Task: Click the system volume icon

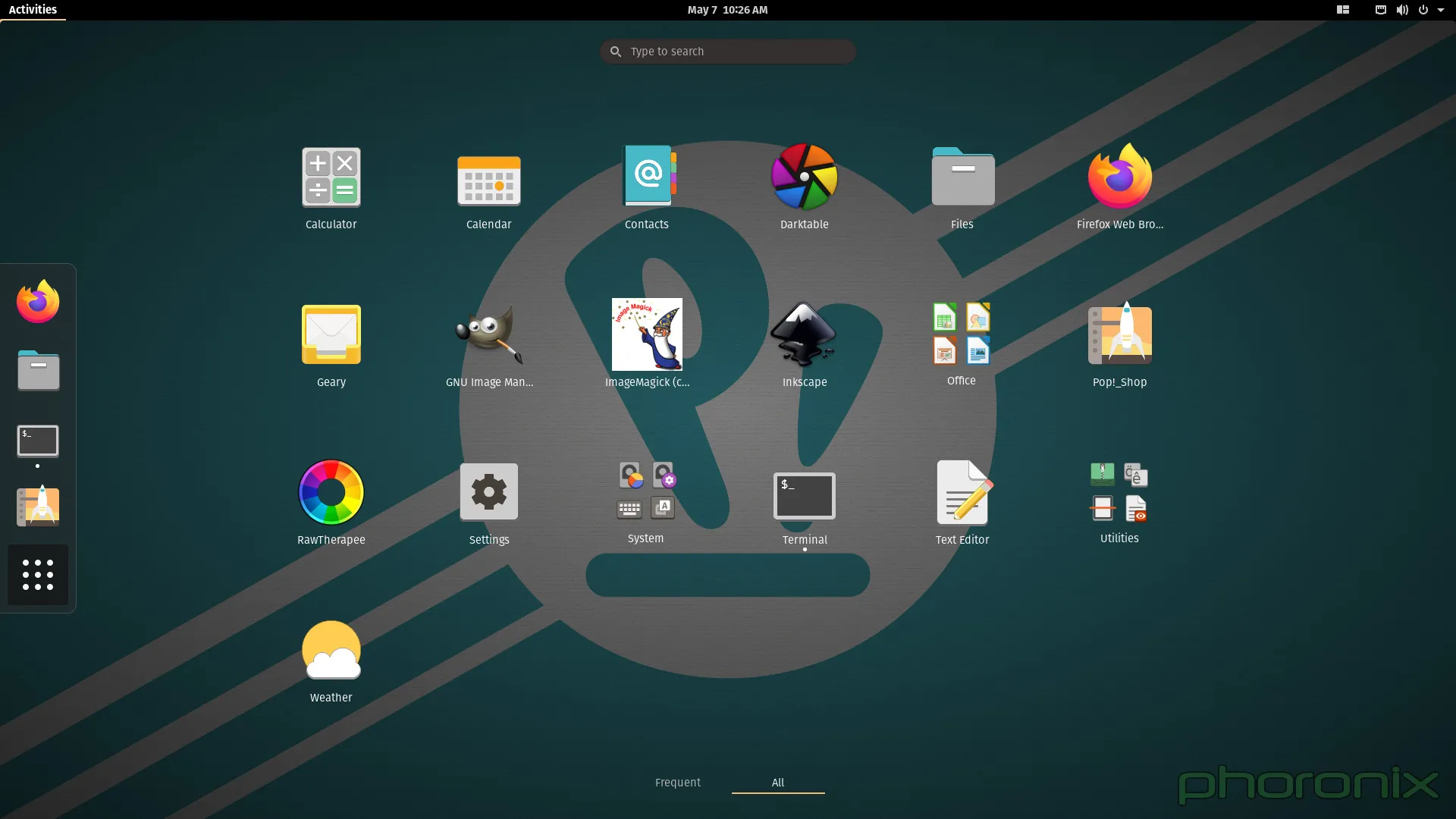Action: (1400, 10)
